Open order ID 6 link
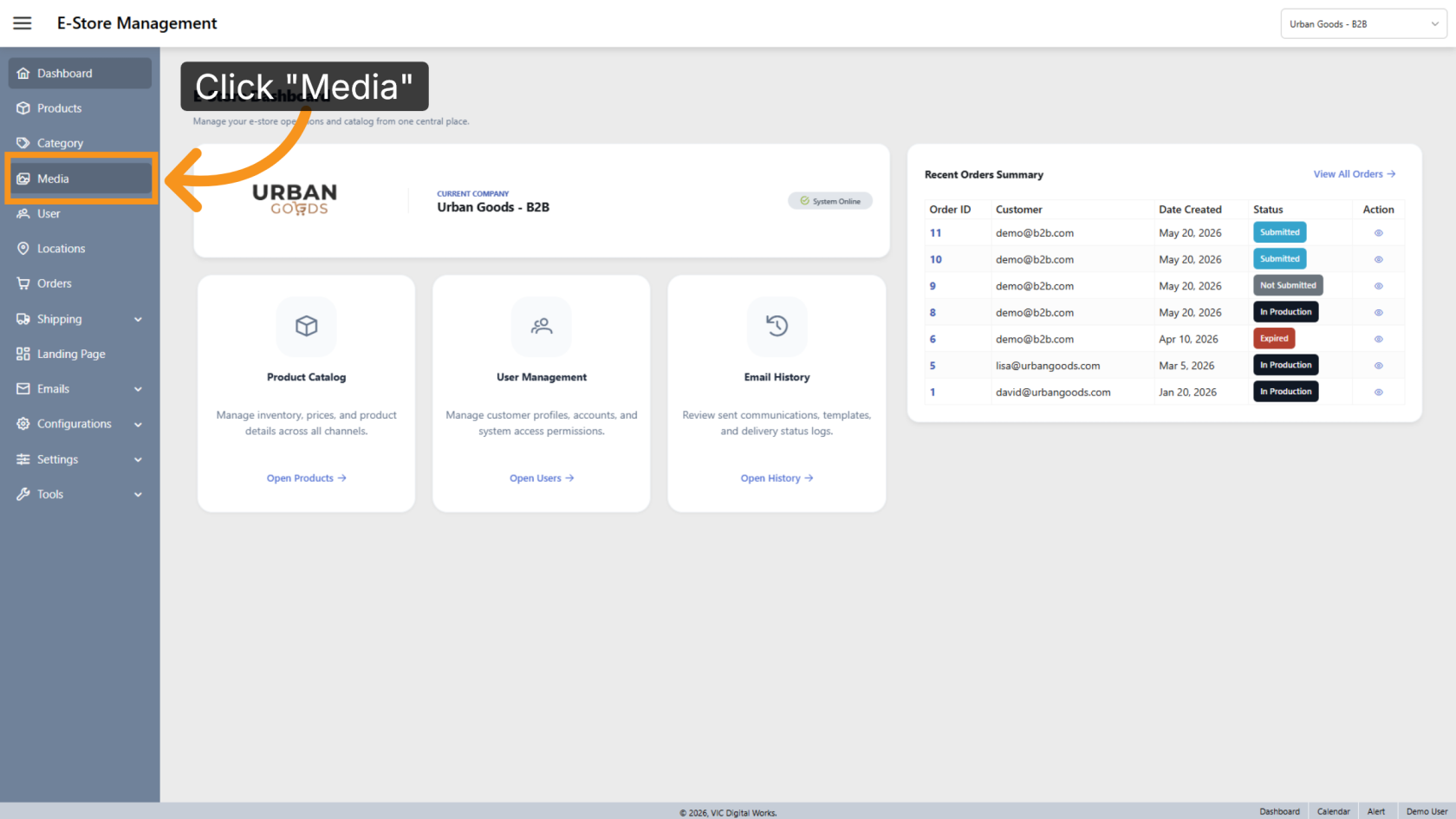 point(933,339)
